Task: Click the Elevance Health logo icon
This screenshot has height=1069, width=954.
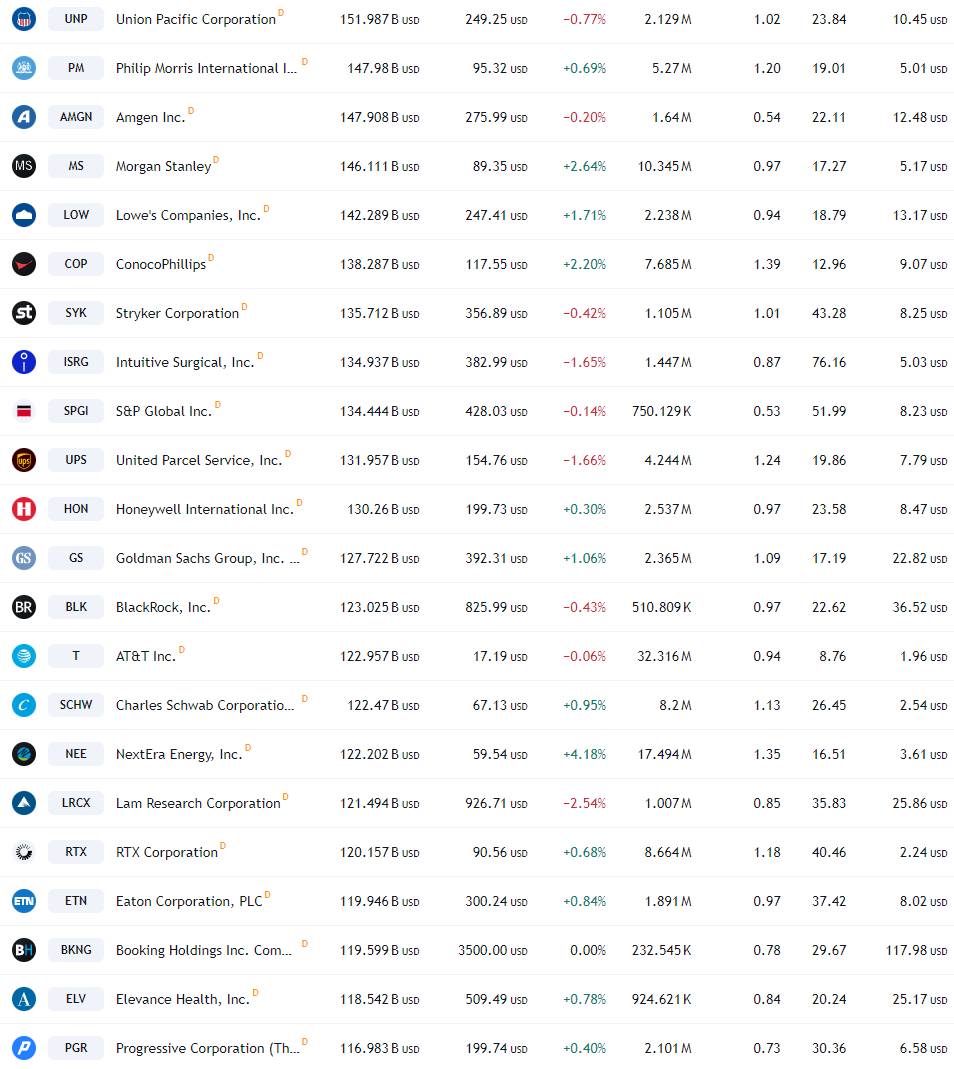Action: [x=24, y=999]
